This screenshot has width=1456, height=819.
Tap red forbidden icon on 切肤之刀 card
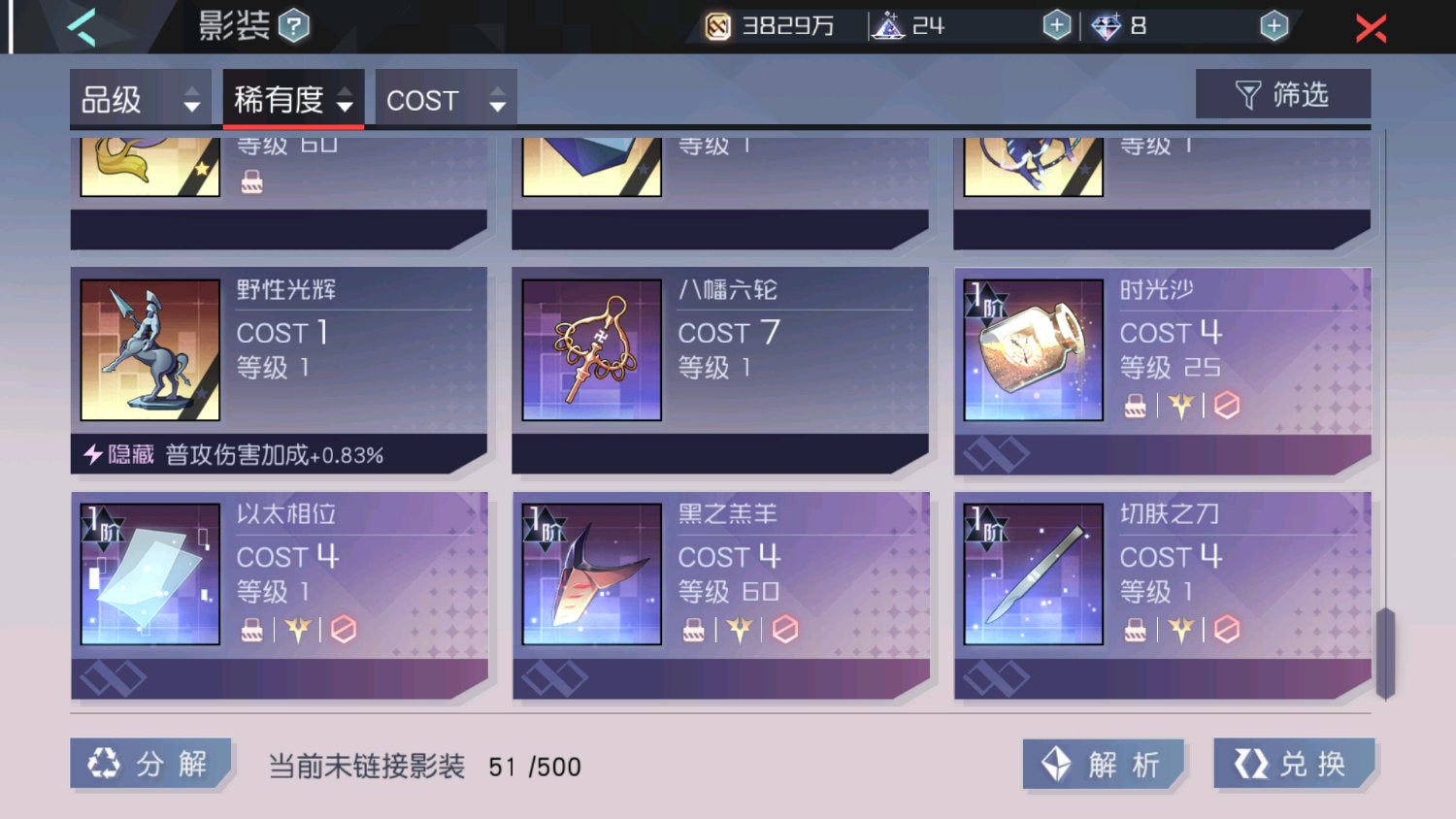[x=1227, y=630]
